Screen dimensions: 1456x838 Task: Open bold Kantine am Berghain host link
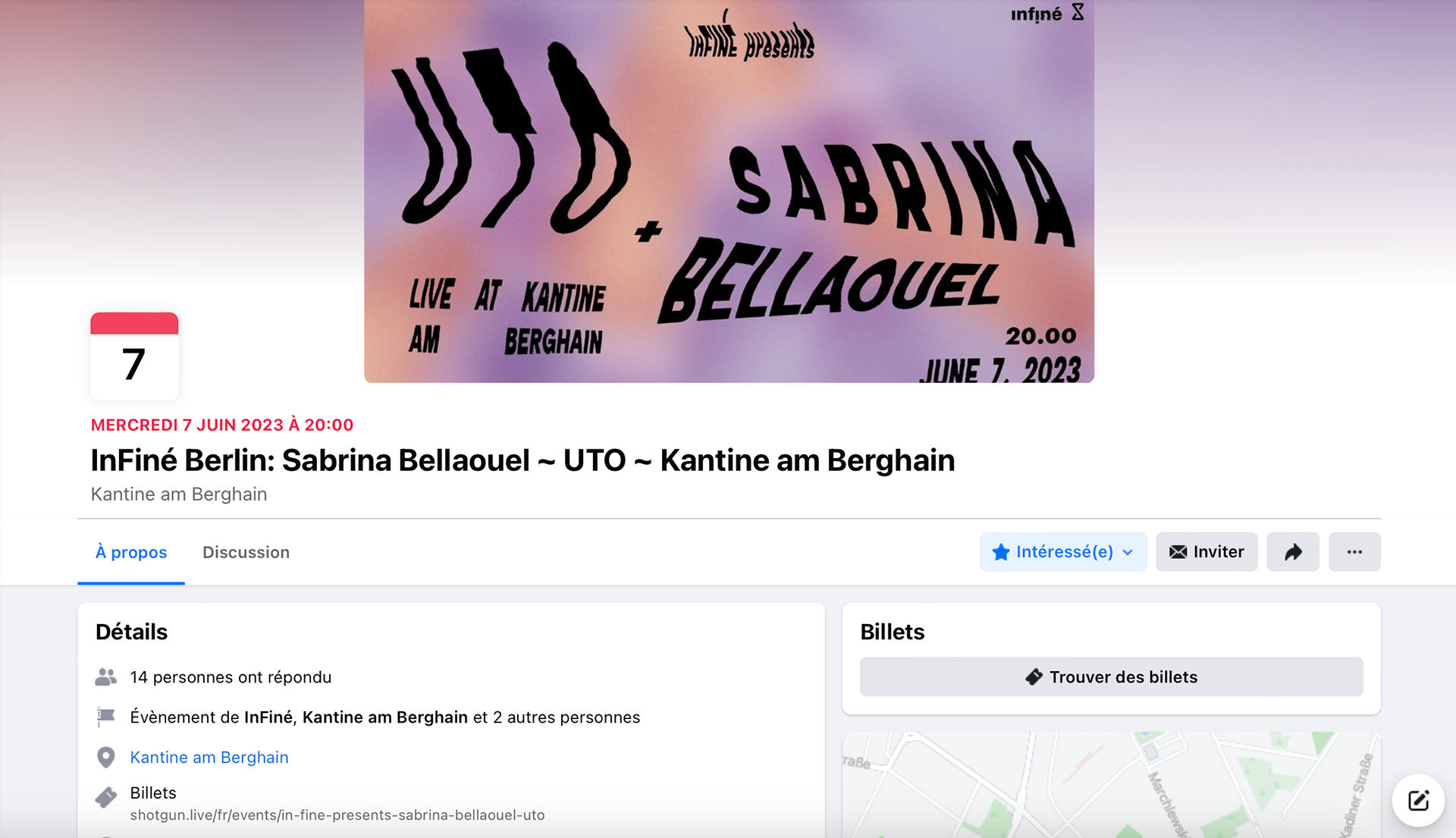(385, 717)
